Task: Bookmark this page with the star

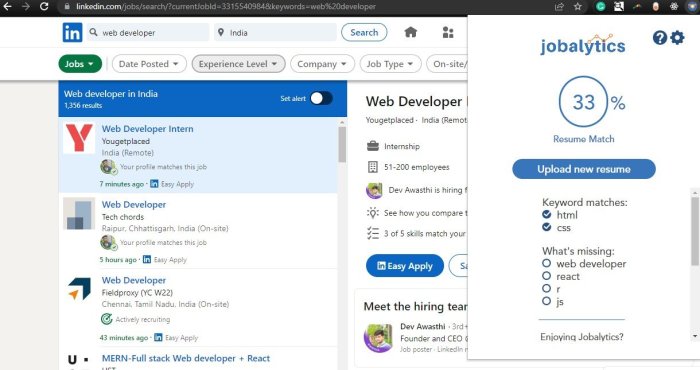Action: pos(578,7)
